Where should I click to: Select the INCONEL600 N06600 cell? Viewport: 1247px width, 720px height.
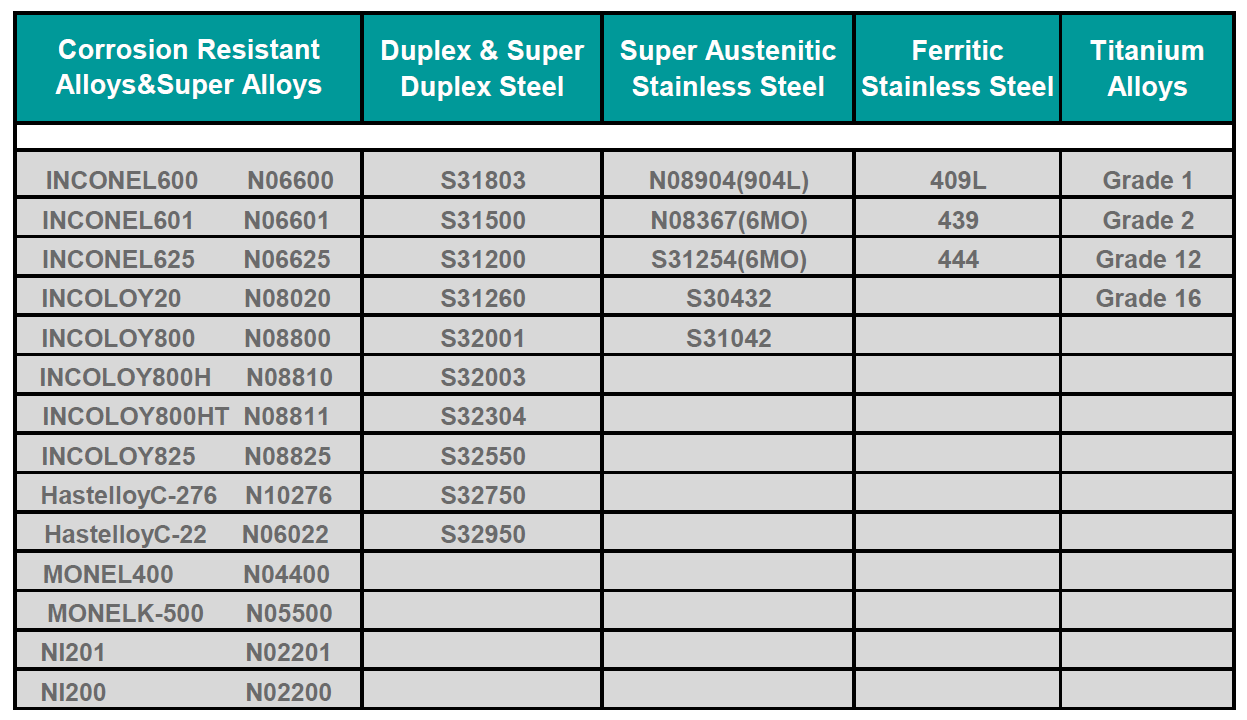(188, 181)
